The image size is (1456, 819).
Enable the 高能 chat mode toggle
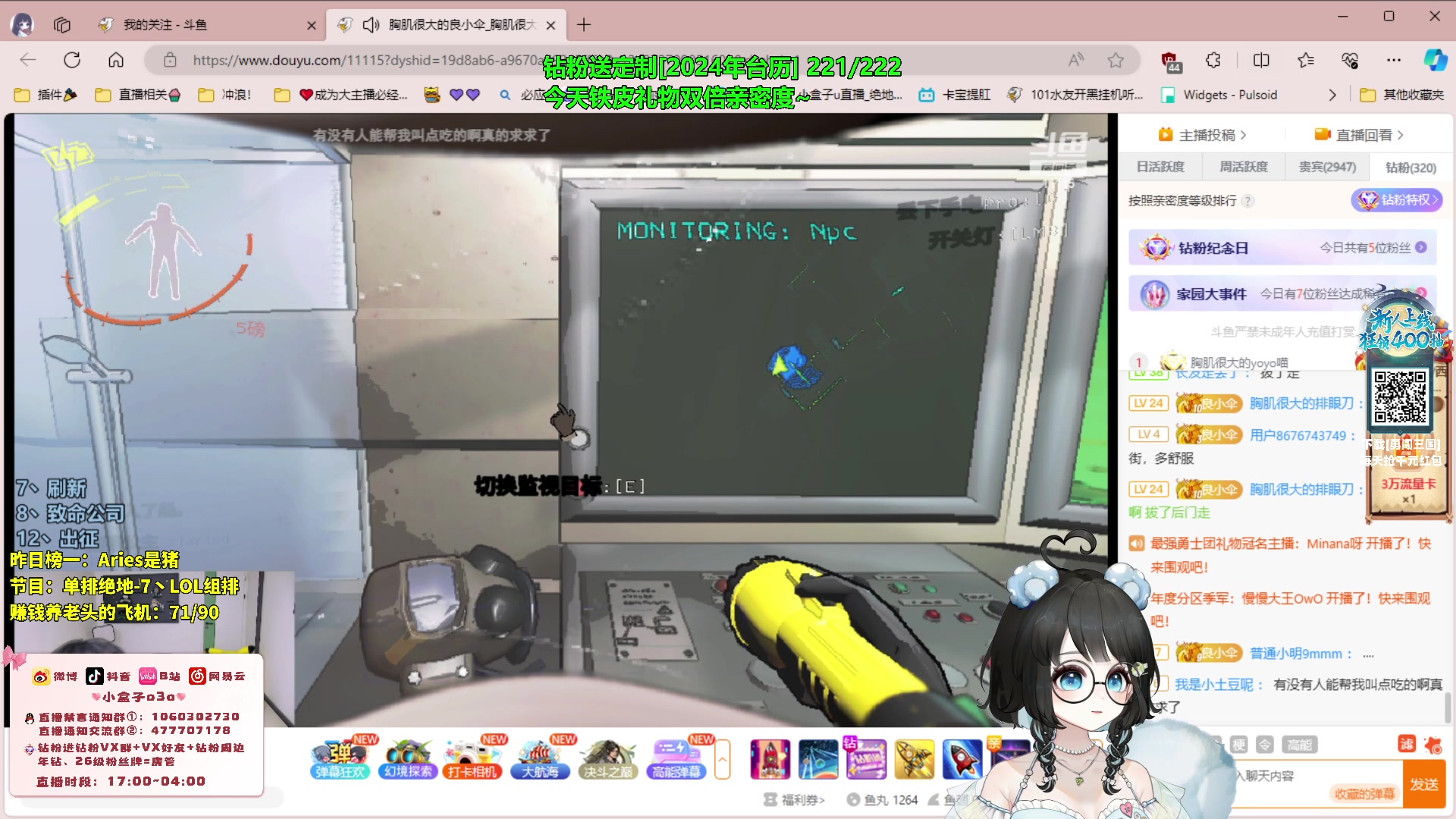[x=1300, y=745]
